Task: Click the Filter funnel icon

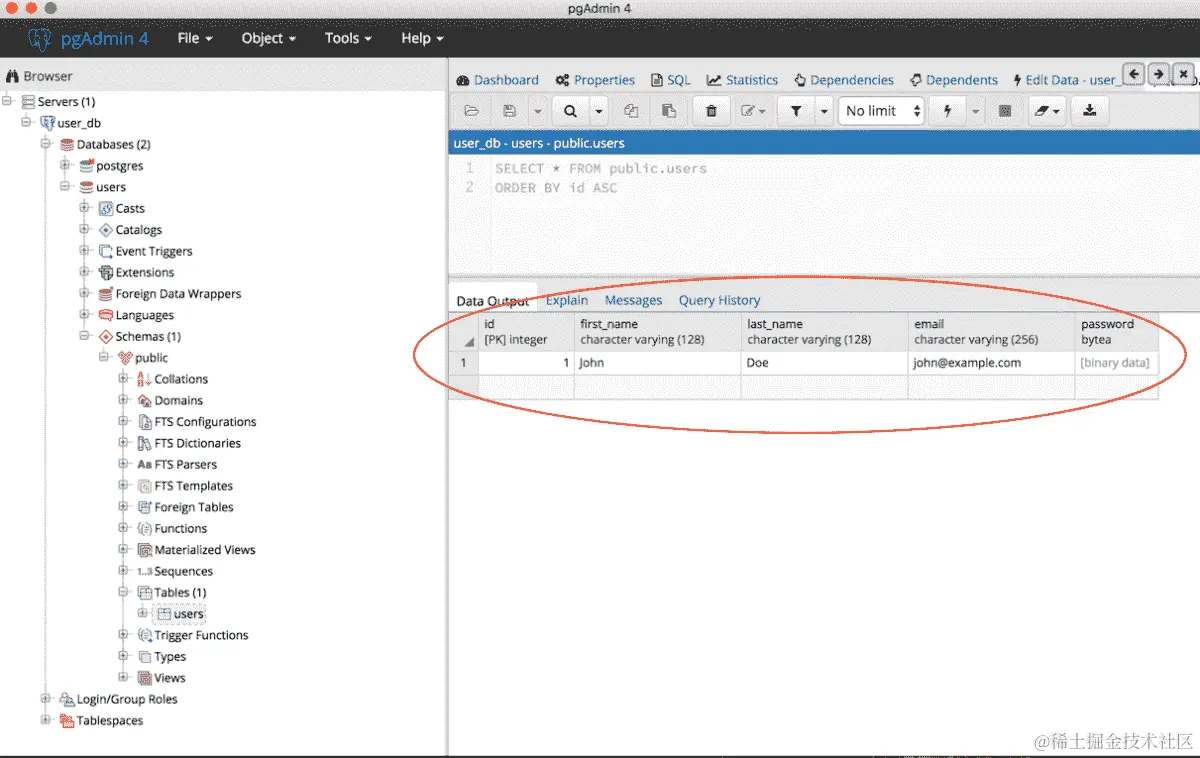Action: pos(796,111)
